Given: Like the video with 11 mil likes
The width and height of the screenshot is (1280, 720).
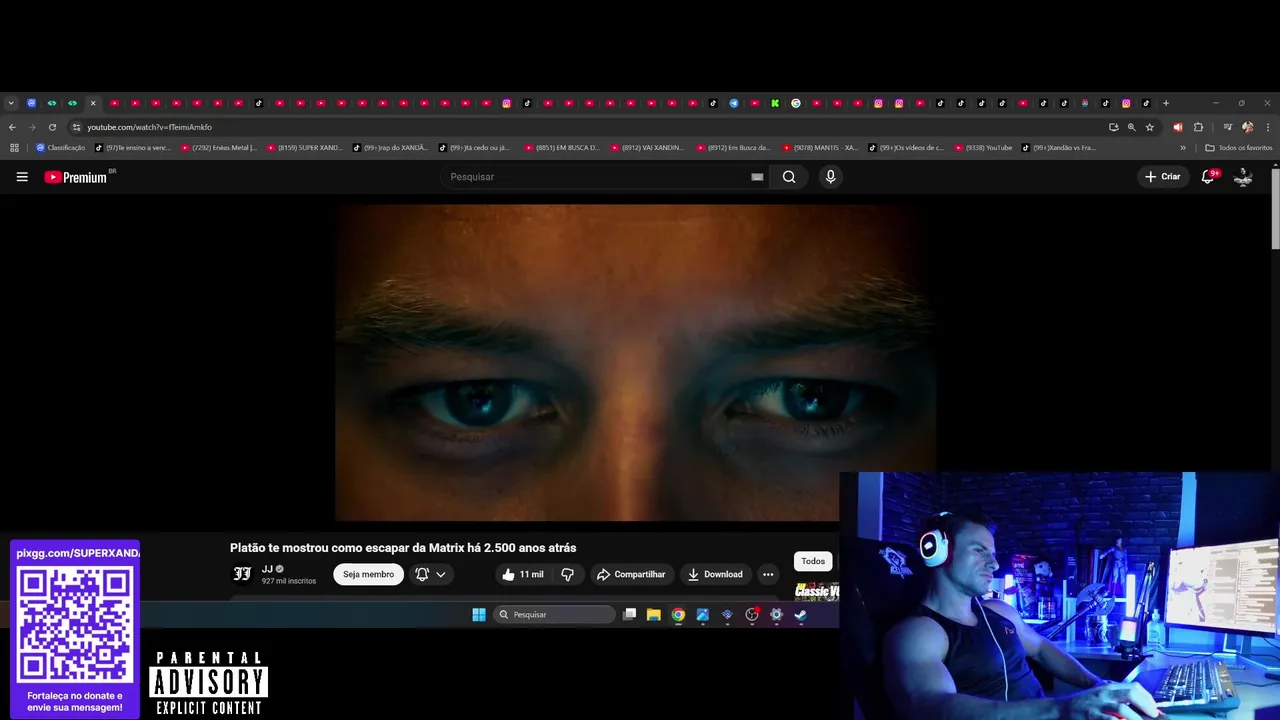Looking at the screenshot, I should (x=522, y=574).
